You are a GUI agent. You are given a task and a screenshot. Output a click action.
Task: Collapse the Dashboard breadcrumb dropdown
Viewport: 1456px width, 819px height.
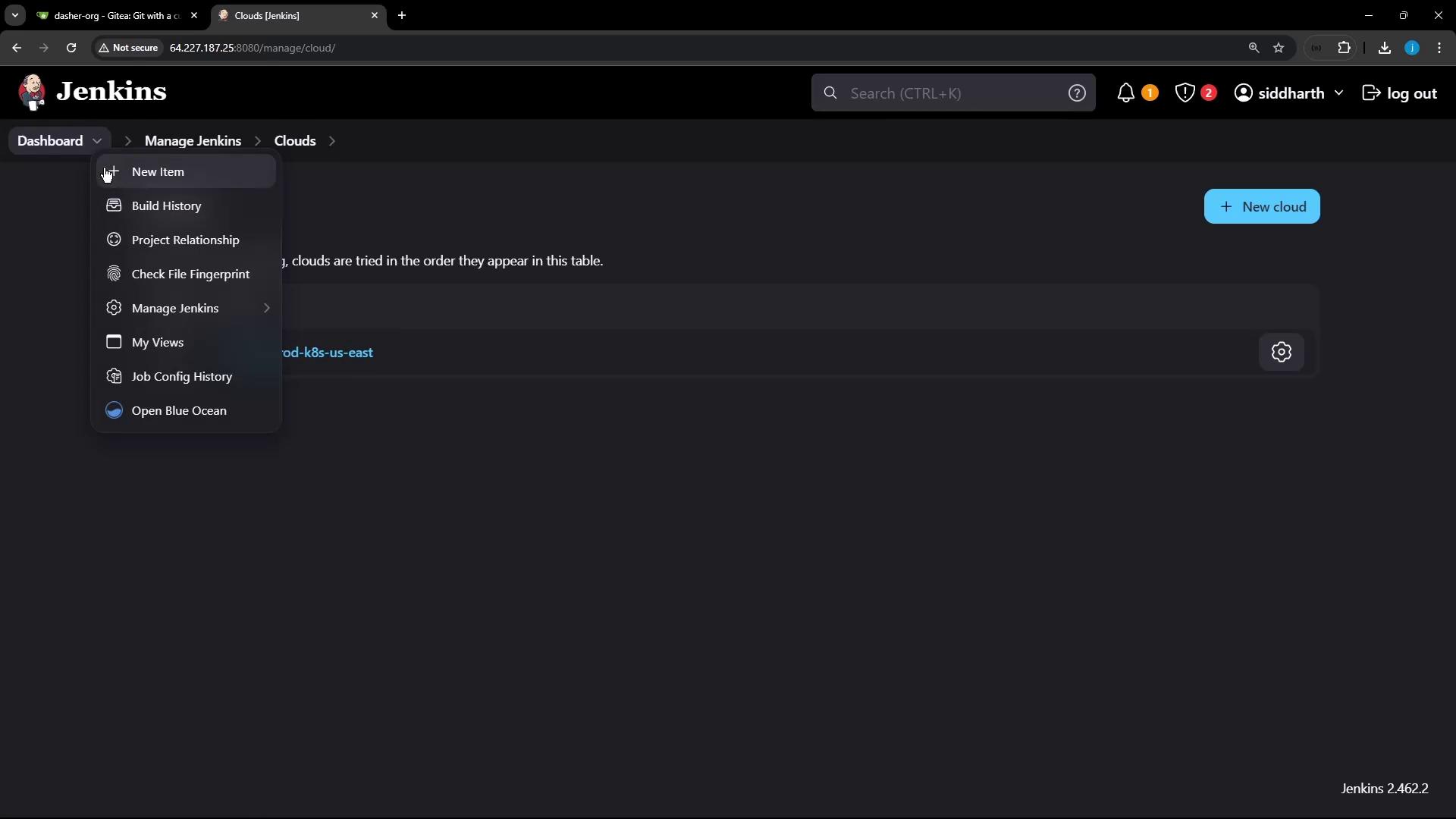click(x=97, y=141)
